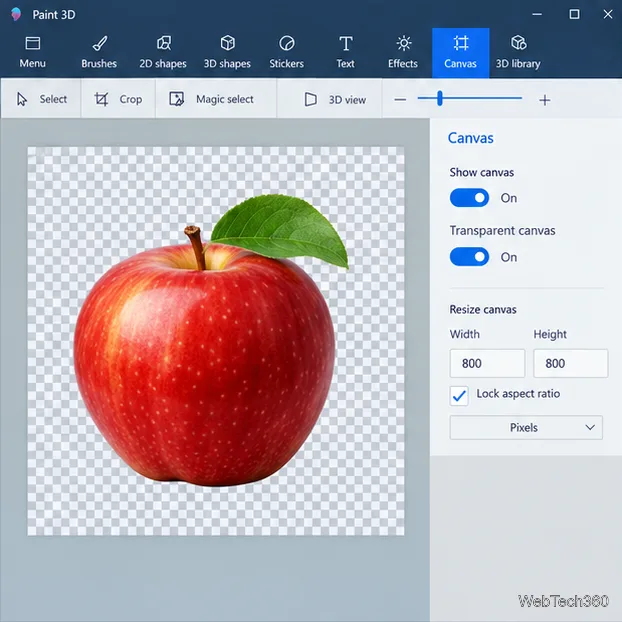Uncheck Lock aspect ratio
622x622 pixels.
[x=459, y=395]
